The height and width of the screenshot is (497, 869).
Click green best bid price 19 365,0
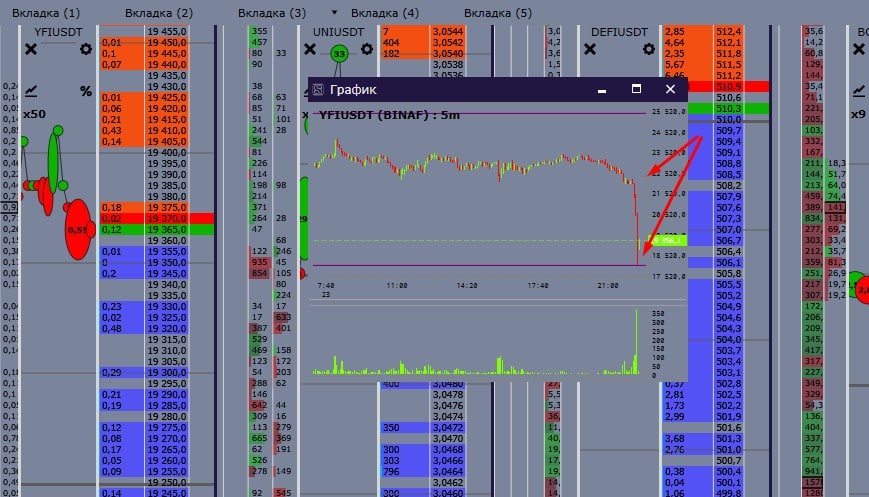(167, 229)
